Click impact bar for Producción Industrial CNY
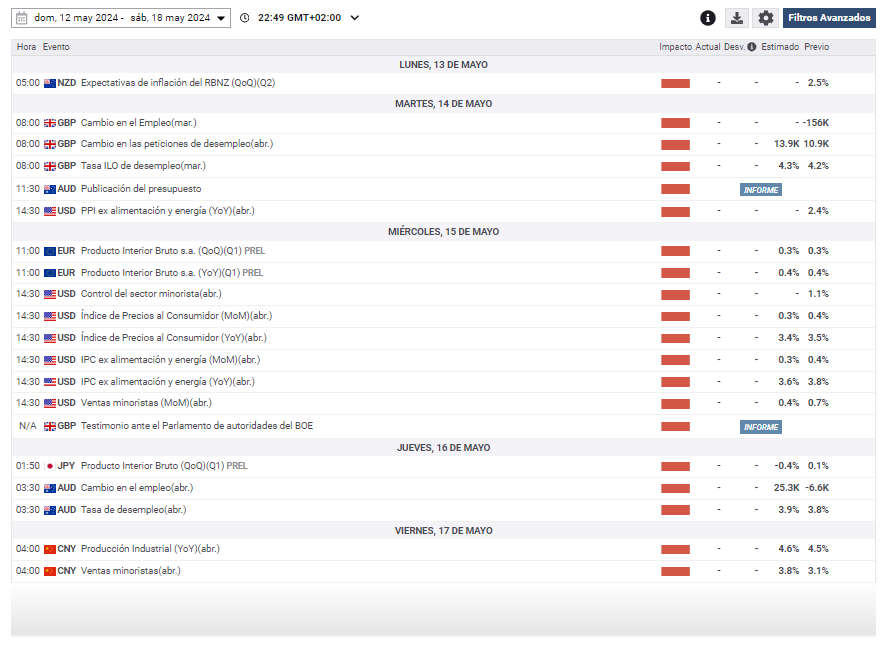 tap(675, 549)
